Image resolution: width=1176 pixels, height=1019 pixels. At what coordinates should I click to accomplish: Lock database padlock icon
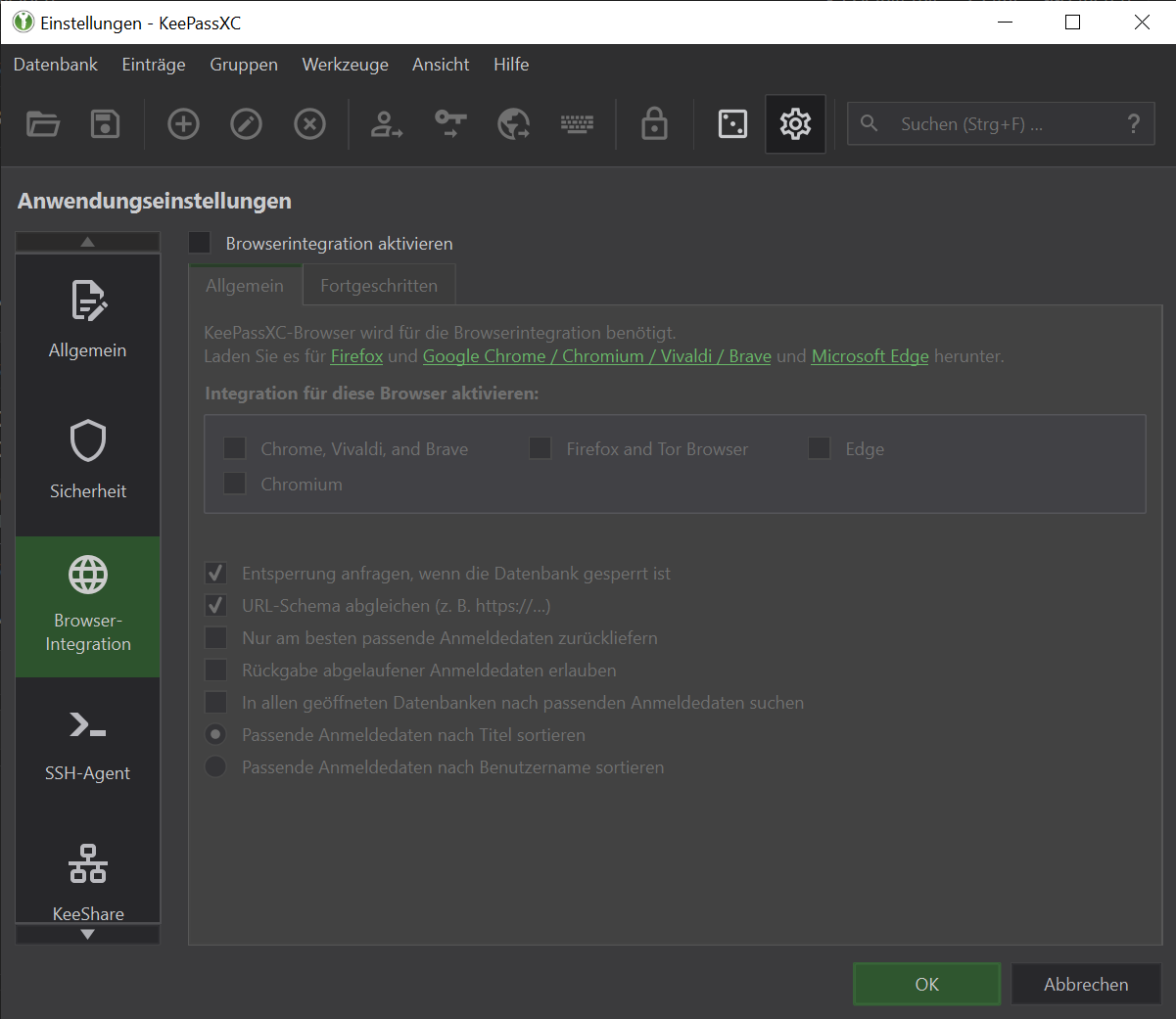coord(654,124)
